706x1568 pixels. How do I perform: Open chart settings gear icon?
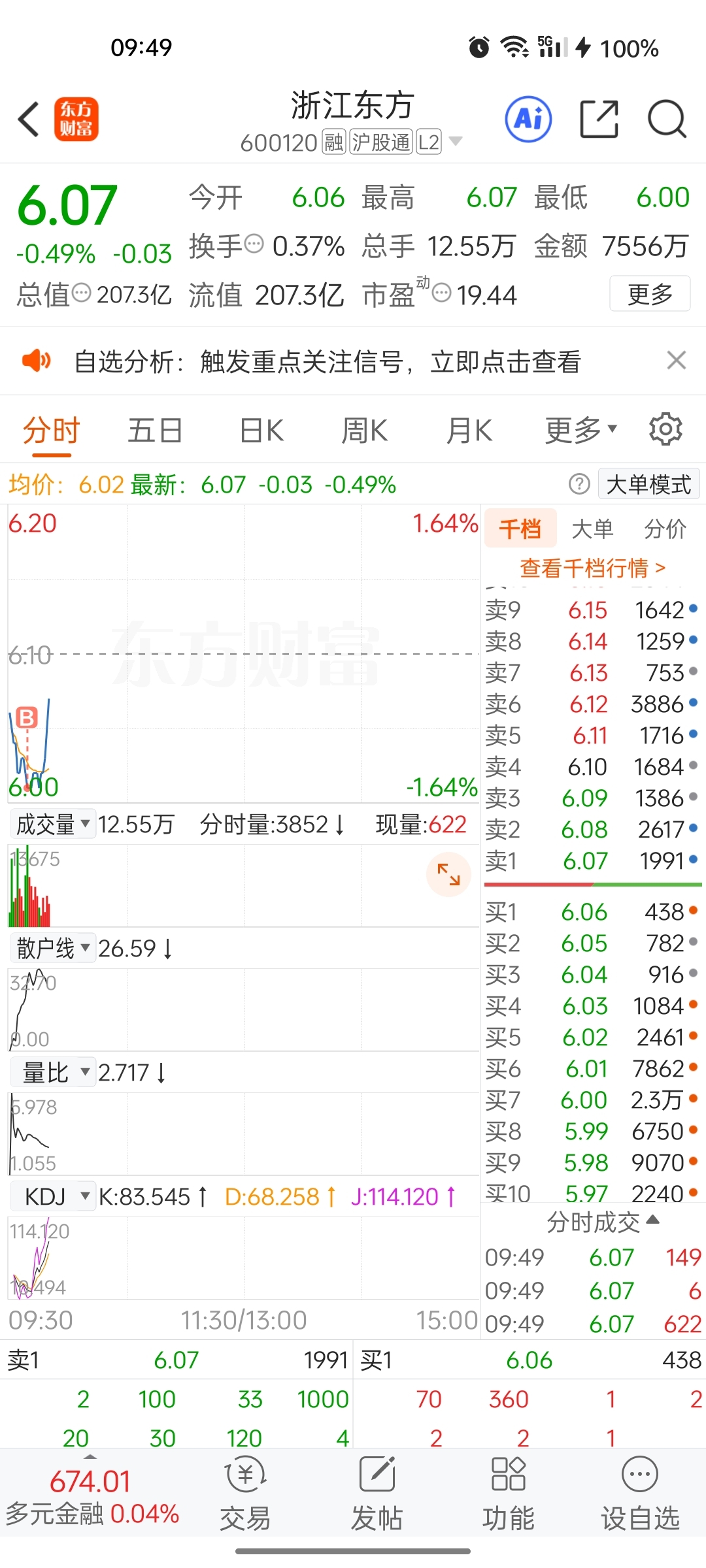pos(665,429)
